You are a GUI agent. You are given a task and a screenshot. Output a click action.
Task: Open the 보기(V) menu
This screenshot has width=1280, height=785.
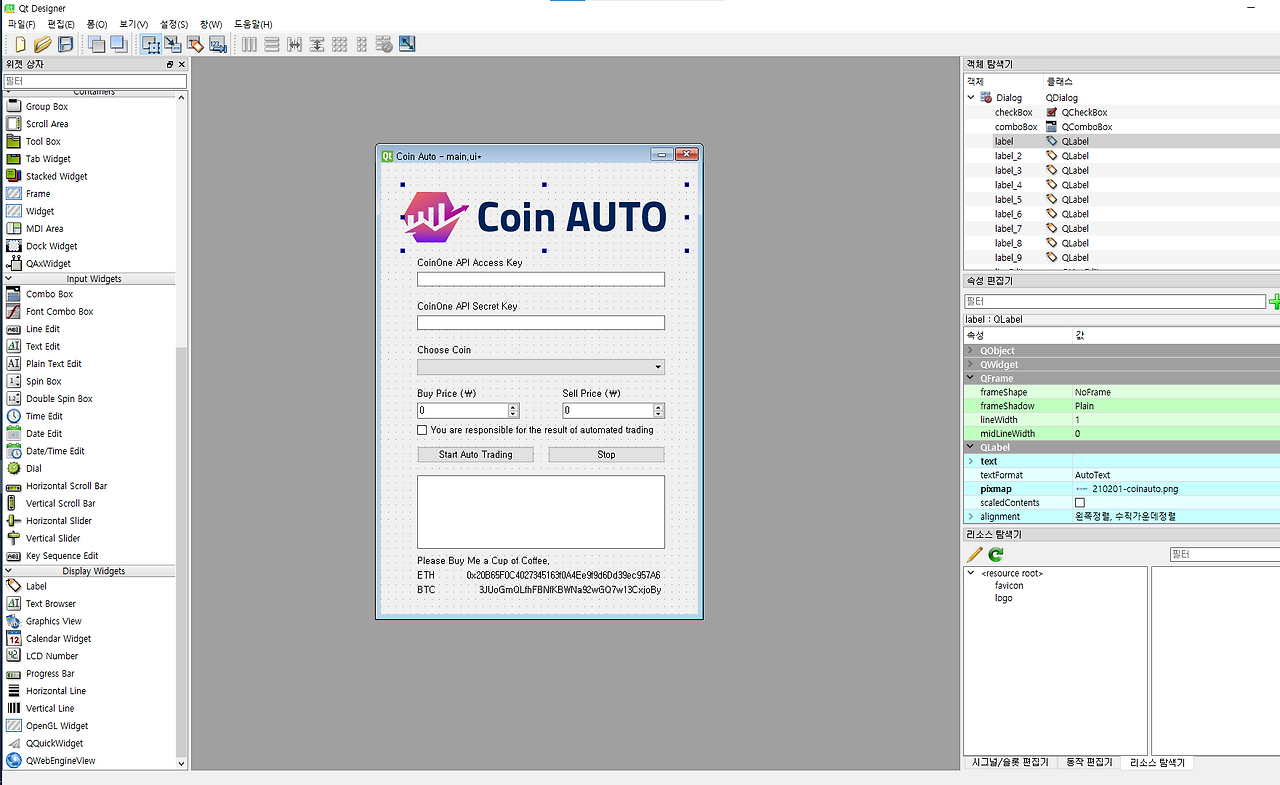[x=133, y=24]
